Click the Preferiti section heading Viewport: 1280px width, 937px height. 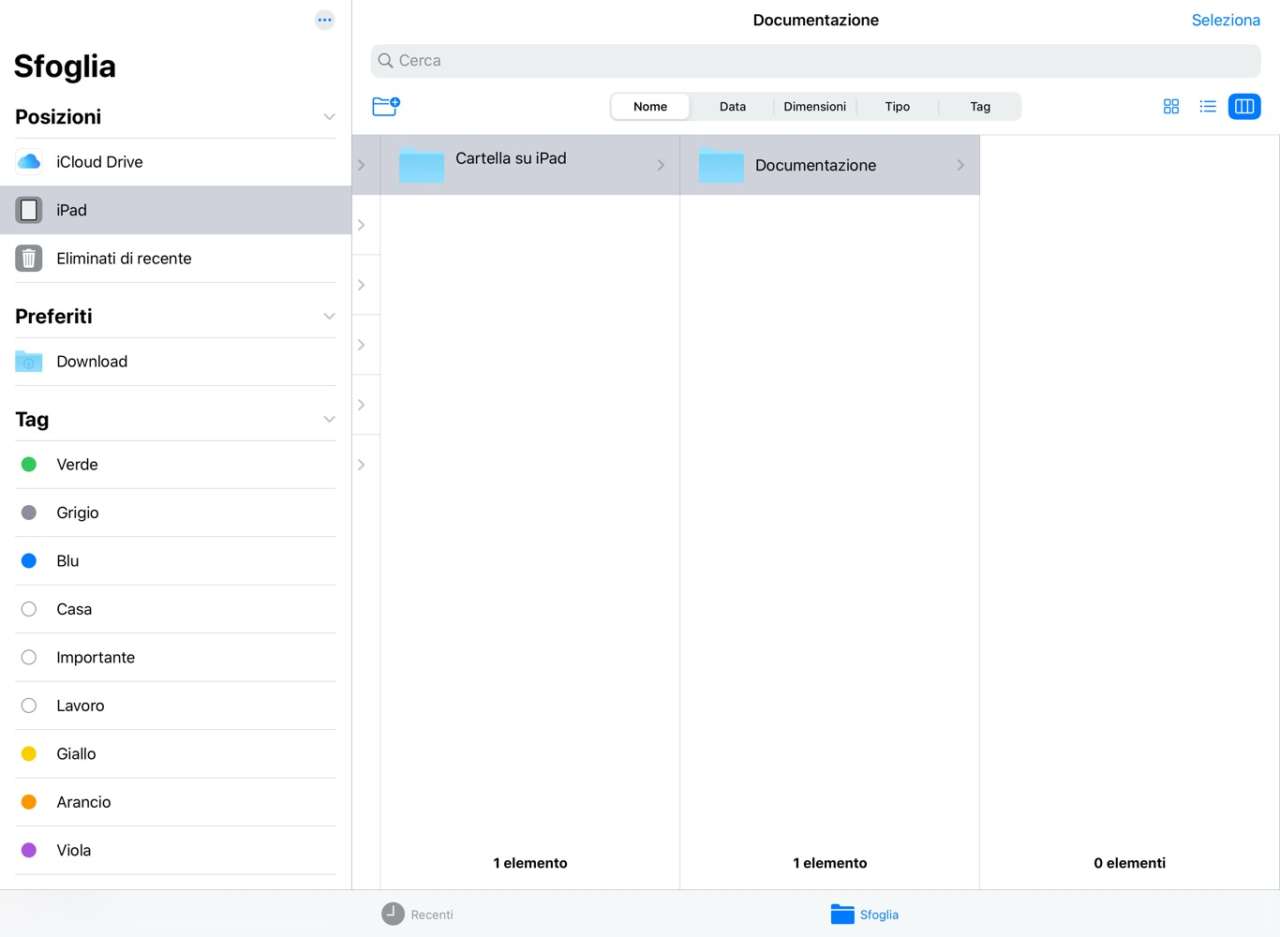[54, 316]
